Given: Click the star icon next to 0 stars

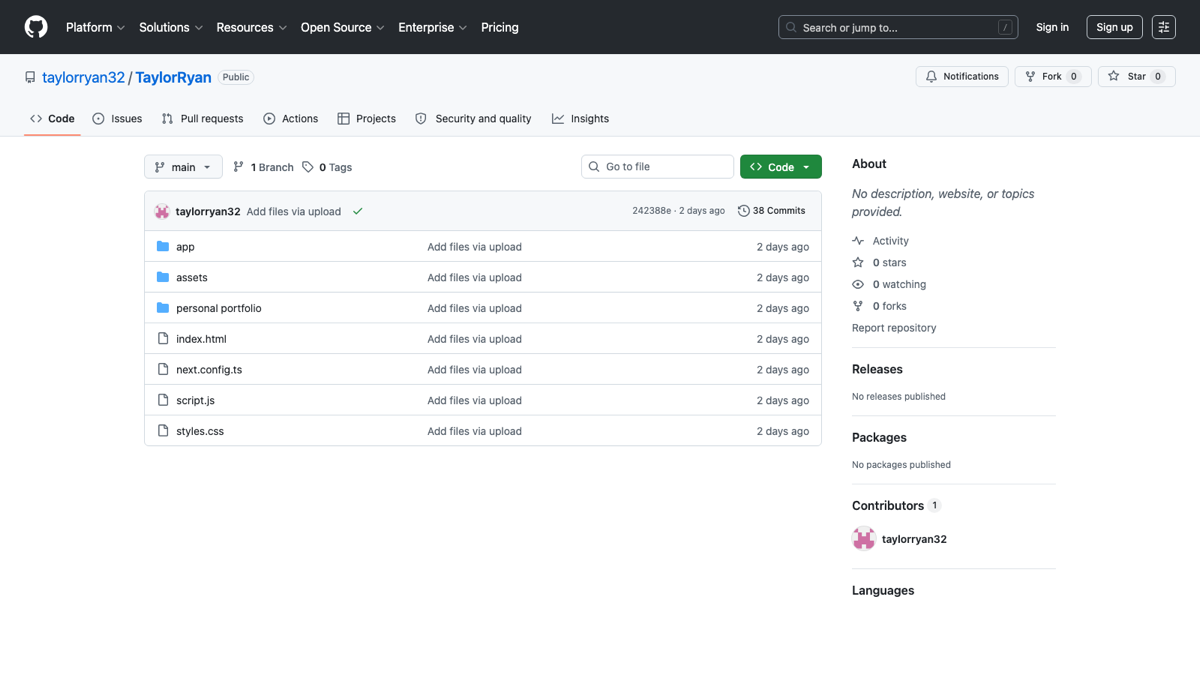Looking at the screenshot, I should click(858, 262).
